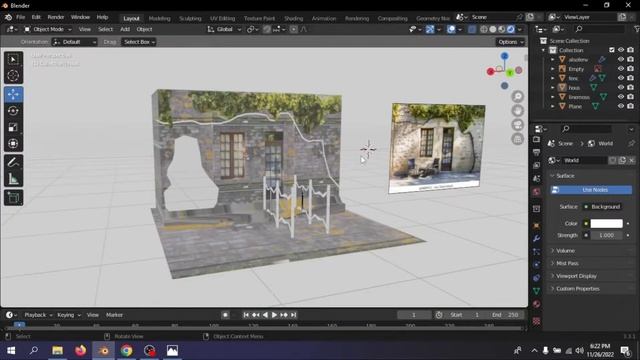
Task: Open the Global orientation dropdown
Action: (224, 29)
